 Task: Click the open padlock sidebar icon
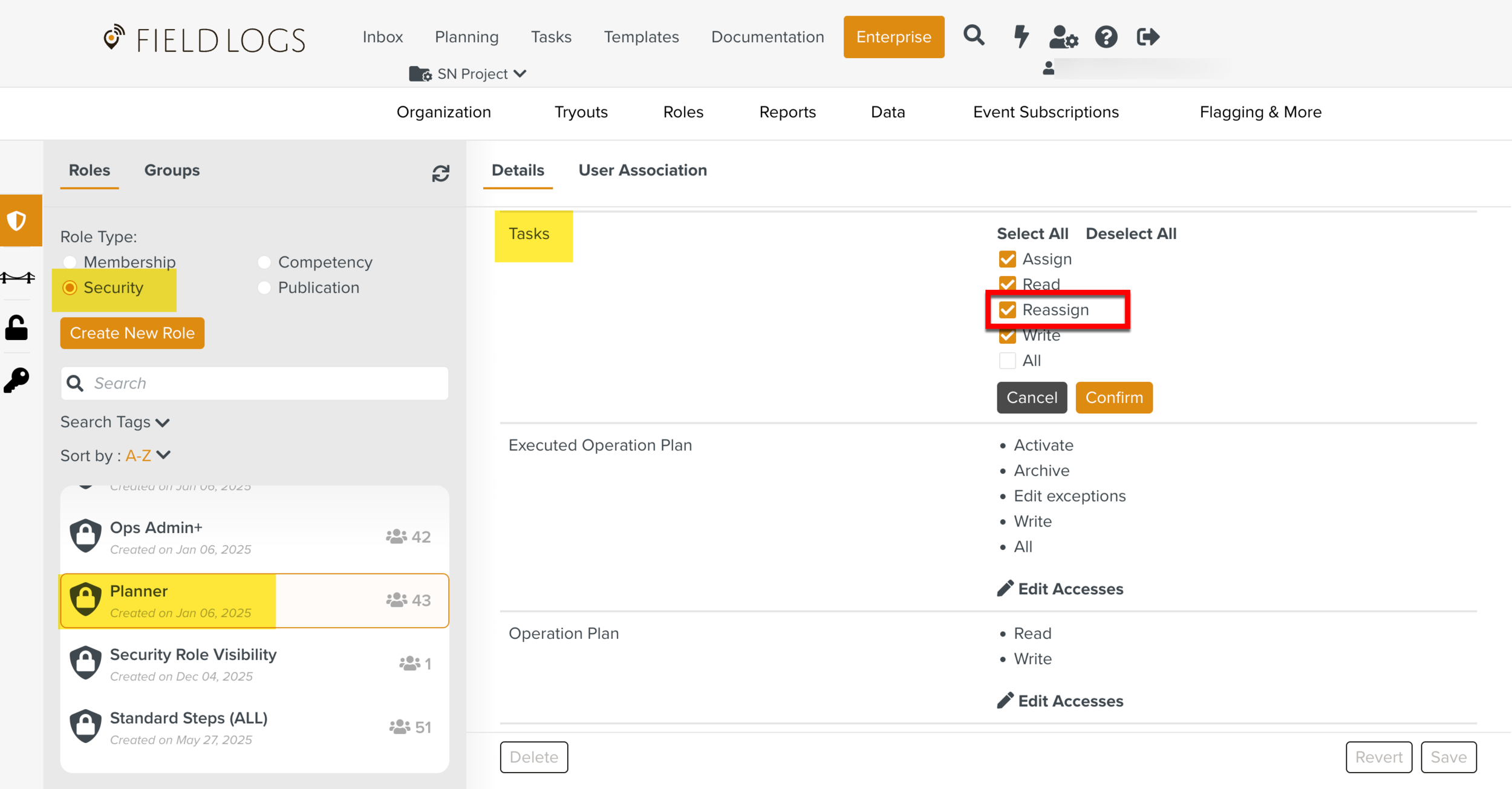click(x=17, y=328)
